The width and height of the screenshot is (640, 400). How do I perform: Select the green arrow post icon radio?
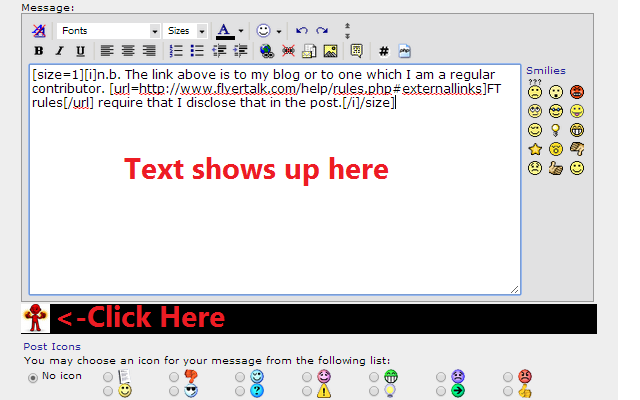pos(441,391)
